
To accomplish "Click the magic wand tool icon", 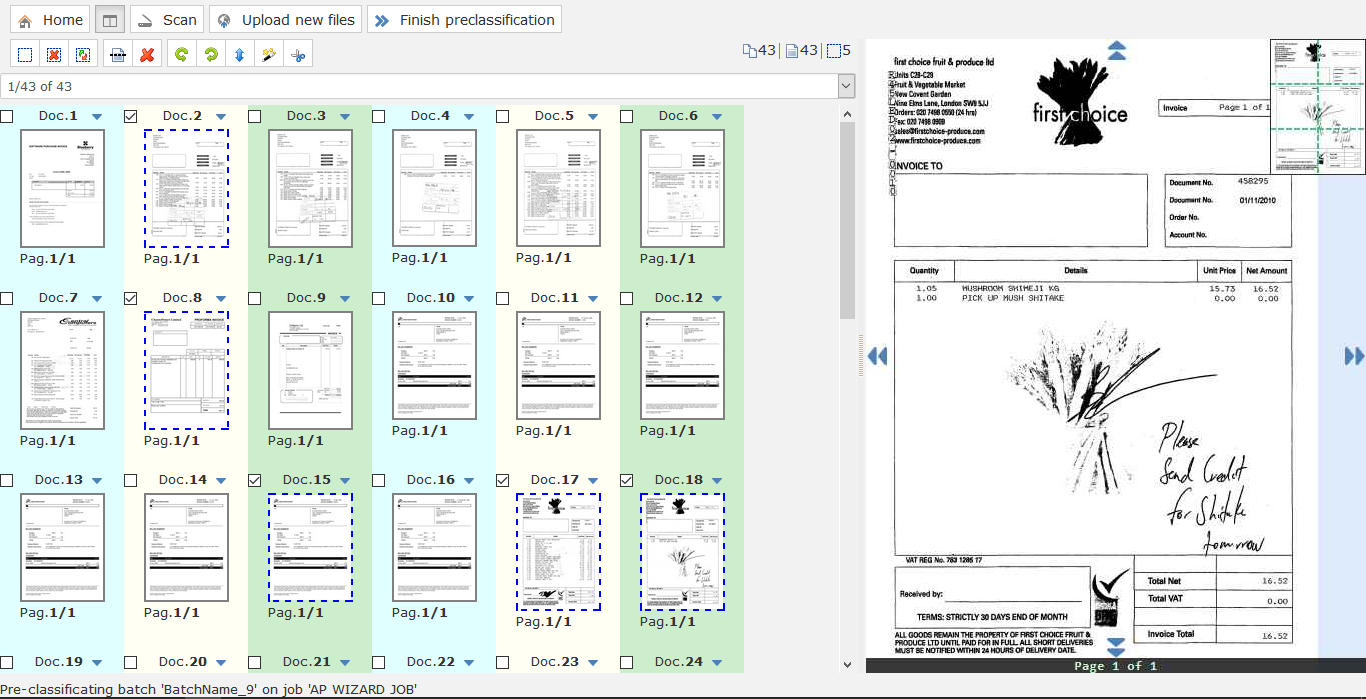I will (x=268, y=54).
